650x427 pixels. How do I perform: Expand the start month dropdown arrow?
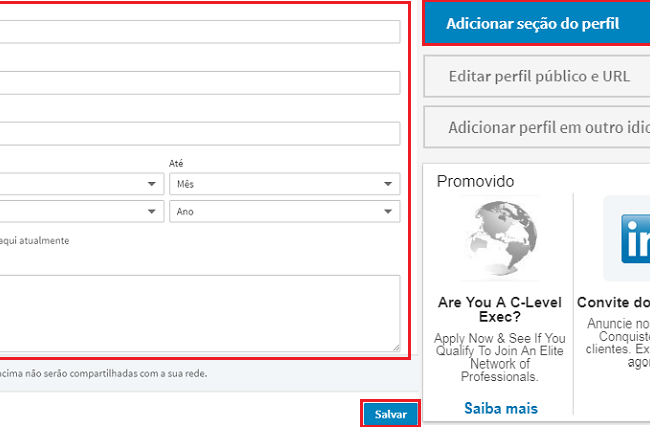point(152,184)
